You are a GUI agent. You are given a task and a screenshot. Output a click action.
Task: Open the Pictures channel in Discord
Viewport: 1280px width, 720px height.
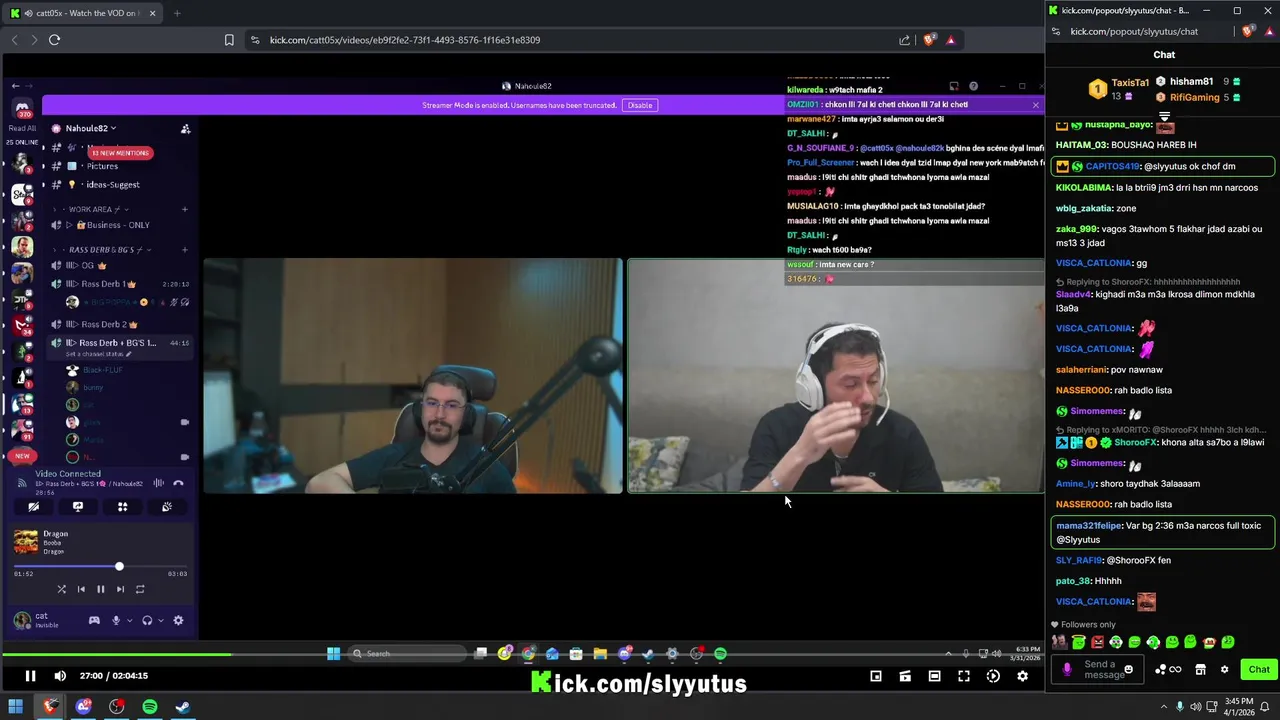(102, 166)
